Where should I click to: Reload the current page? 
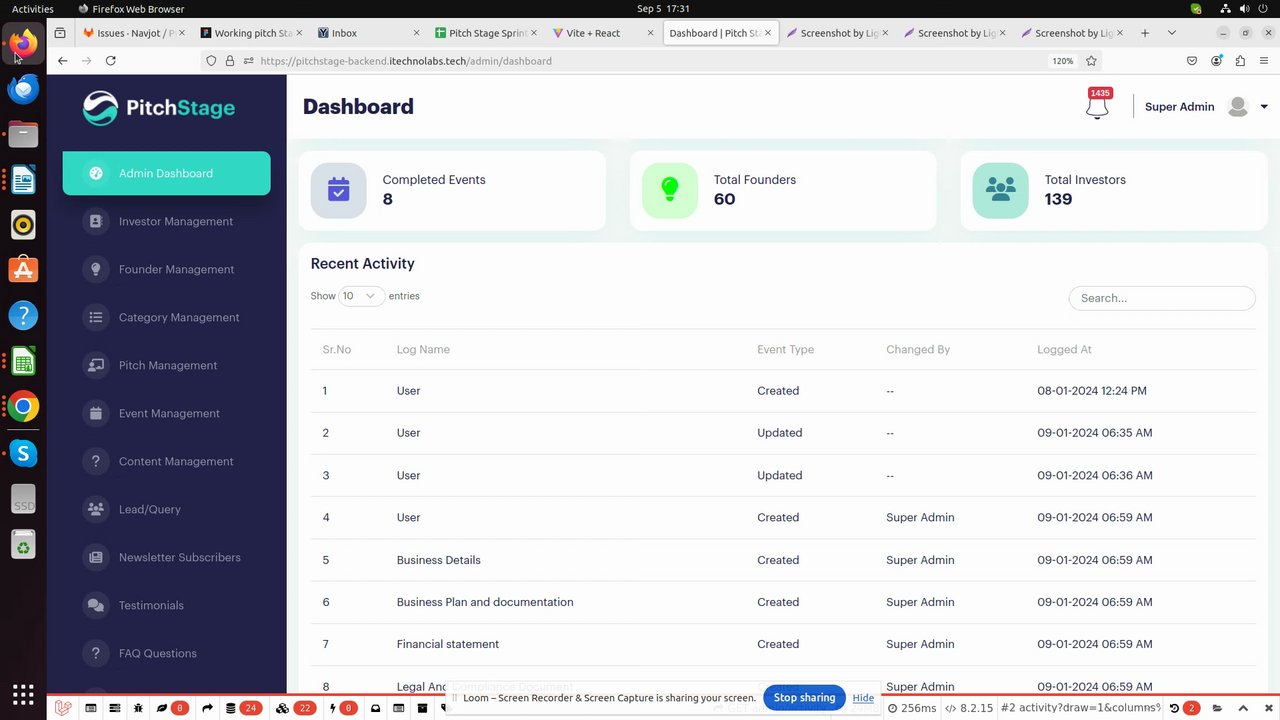click(110, 61)
